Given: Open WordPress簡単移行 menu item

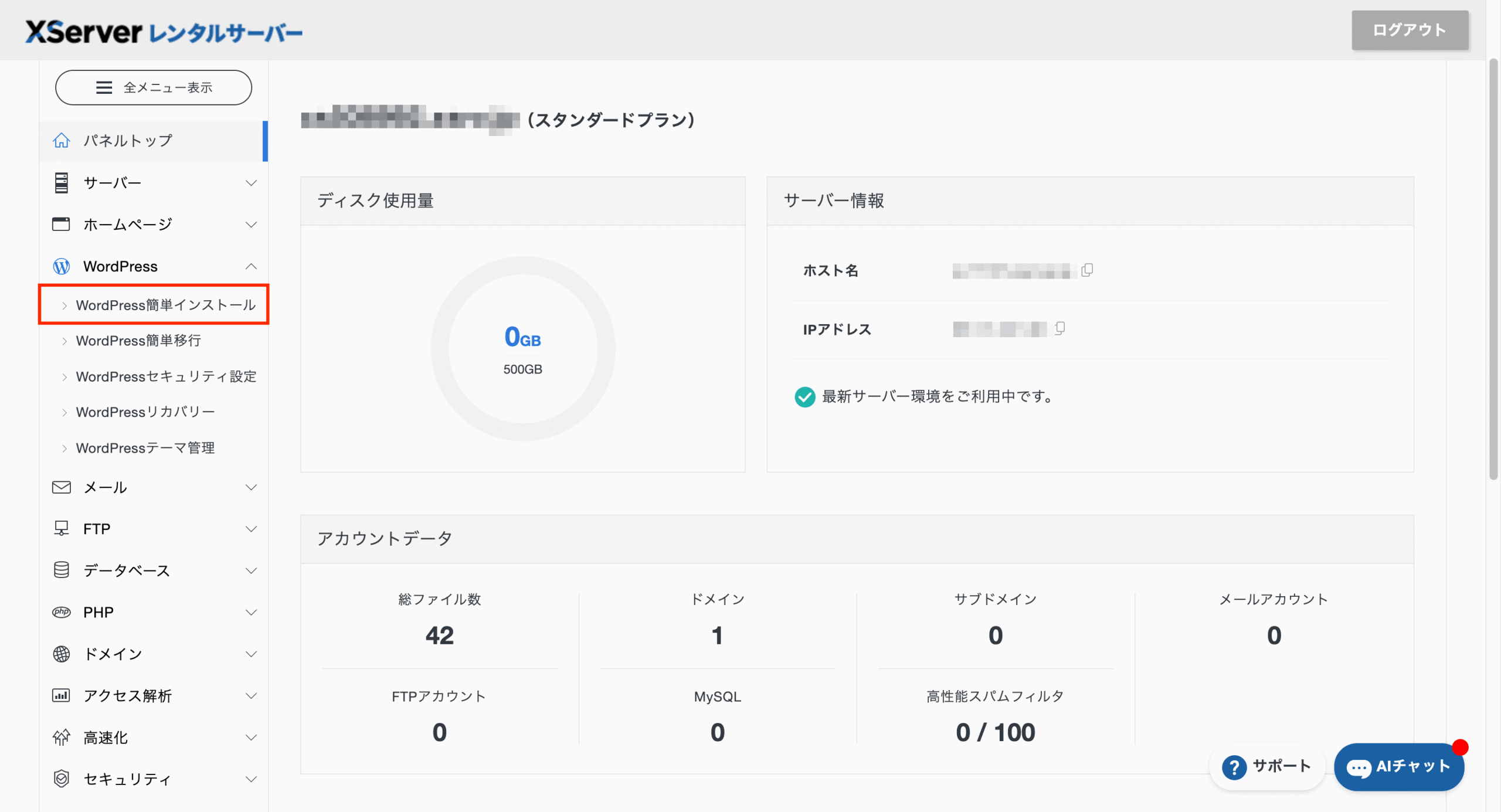Looking at the screenshot, I should (154, 341).
